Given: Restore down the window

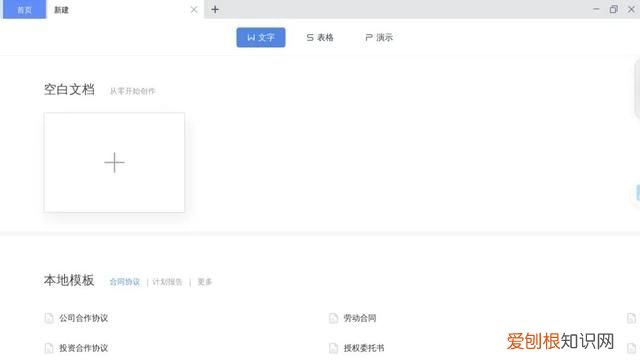Looking at the screenshot, I should tap(613, 9).
